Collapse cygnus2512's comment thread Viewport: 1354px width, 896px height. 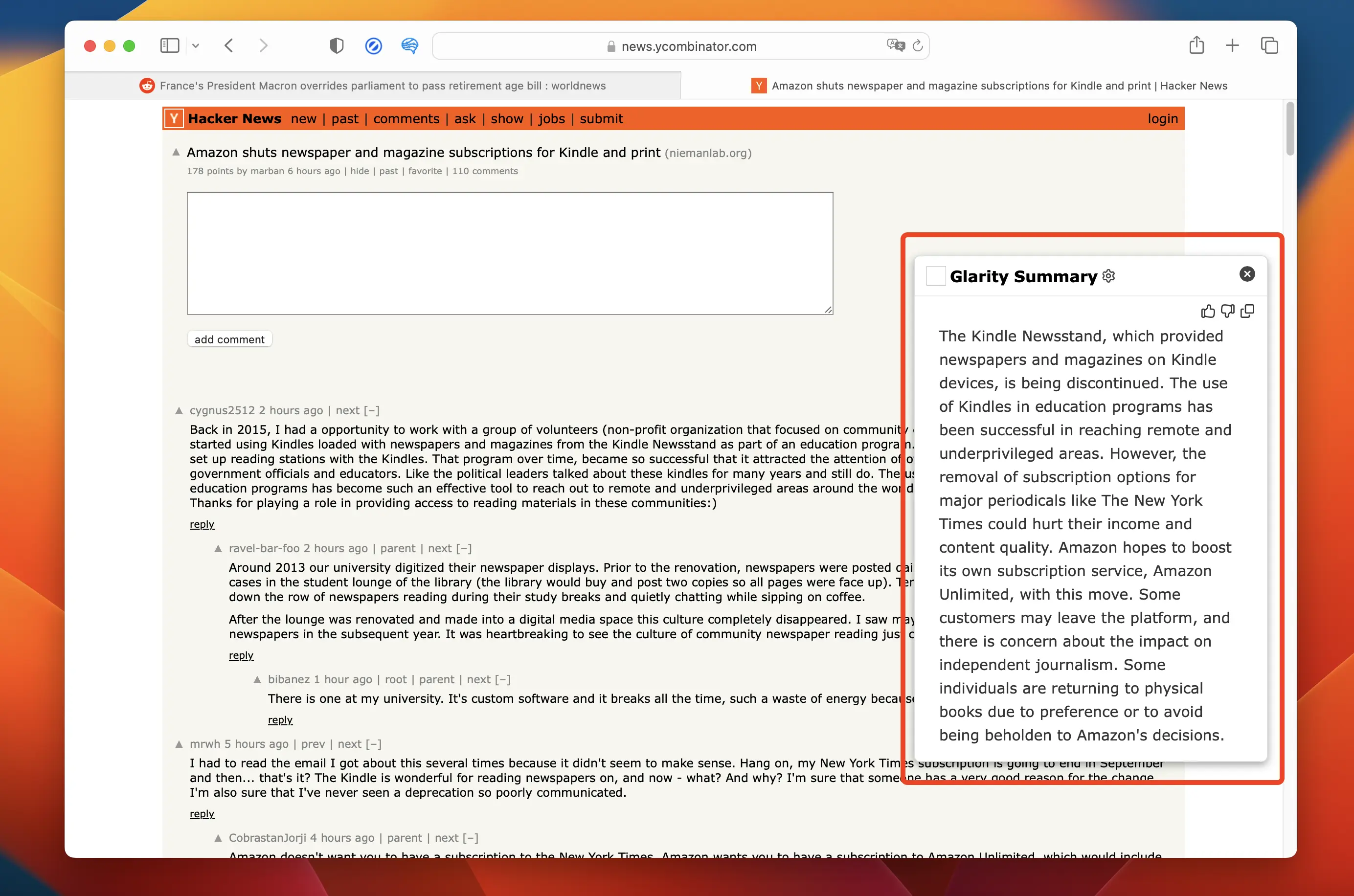pos(371,410)
